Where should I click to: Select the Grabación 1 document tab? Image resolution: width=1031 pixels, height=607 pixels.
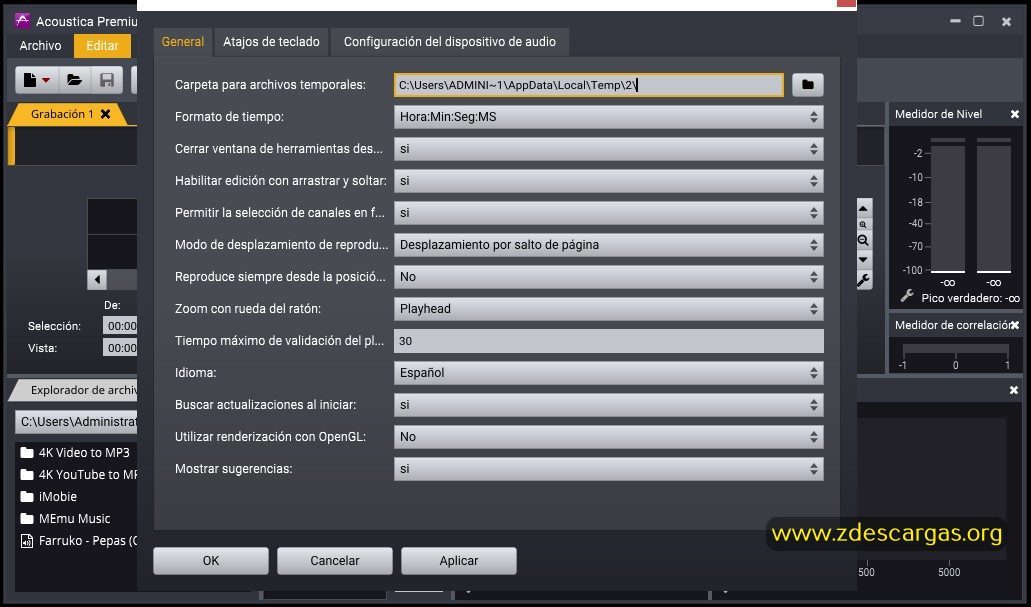(x=62, y=114)
